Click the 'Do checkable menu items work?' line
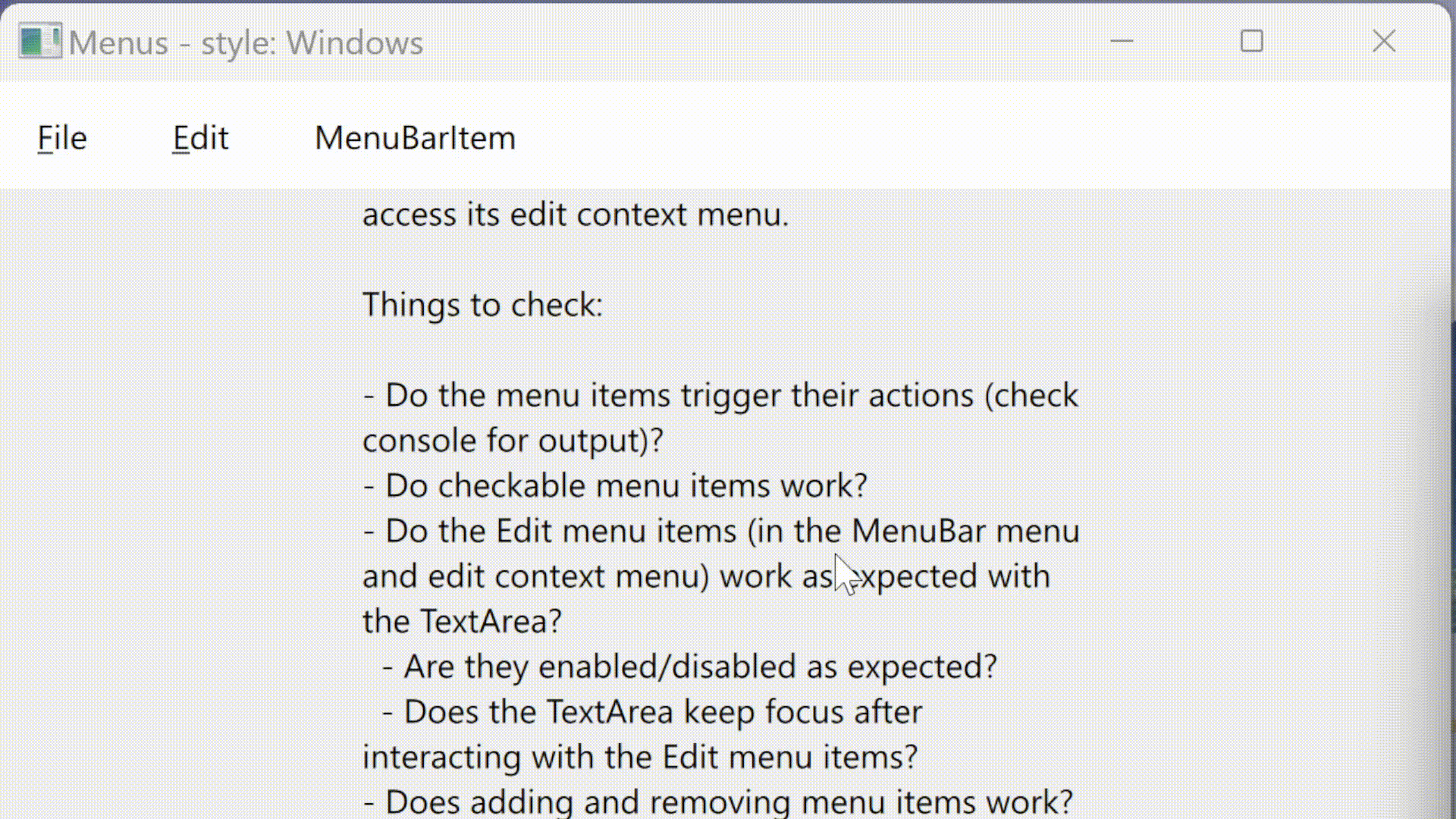Image resolution: width=1456 pixels, height=819 pixels. (615, 486)
